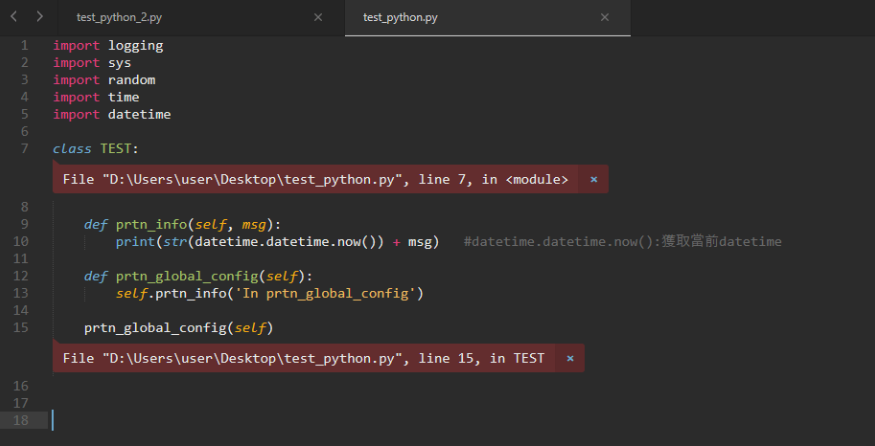Click gutter line number 7

24,149
